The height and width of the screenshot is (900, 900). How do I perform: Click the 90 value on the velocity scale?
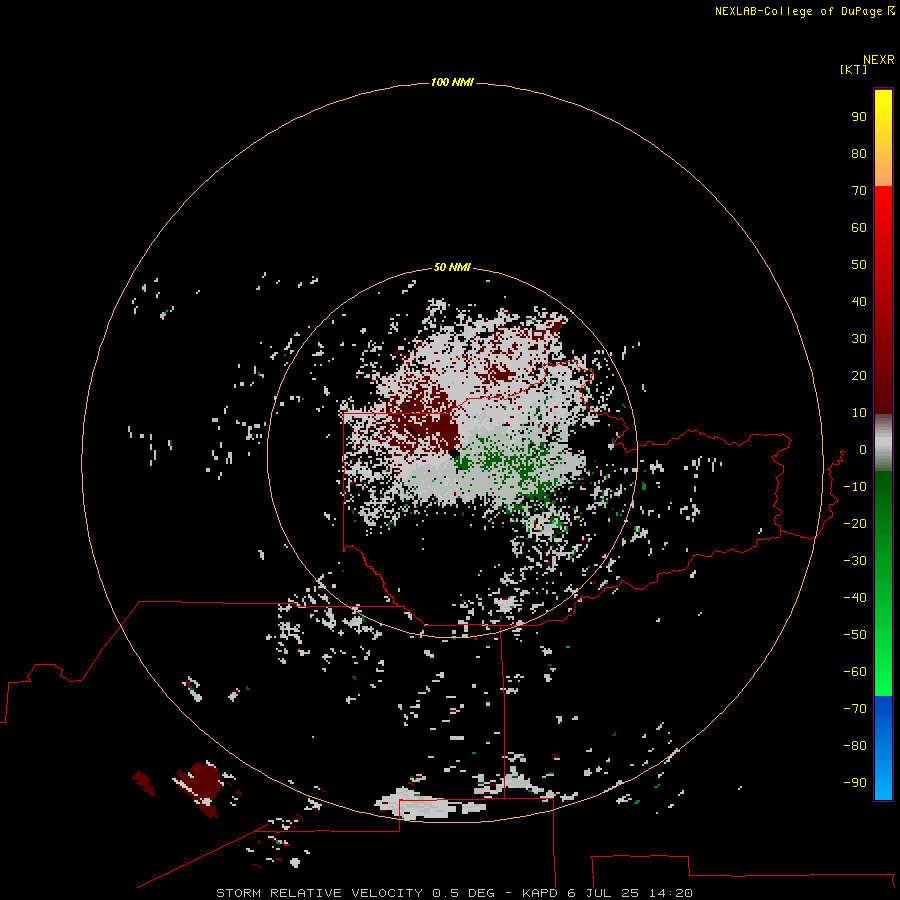click(x=859, y=117)
